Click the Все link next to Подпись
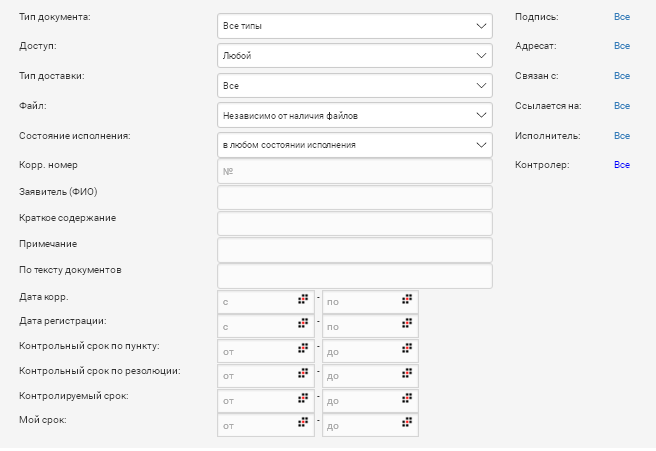Viewport: 656px width, 451px height. pos(622,17)
